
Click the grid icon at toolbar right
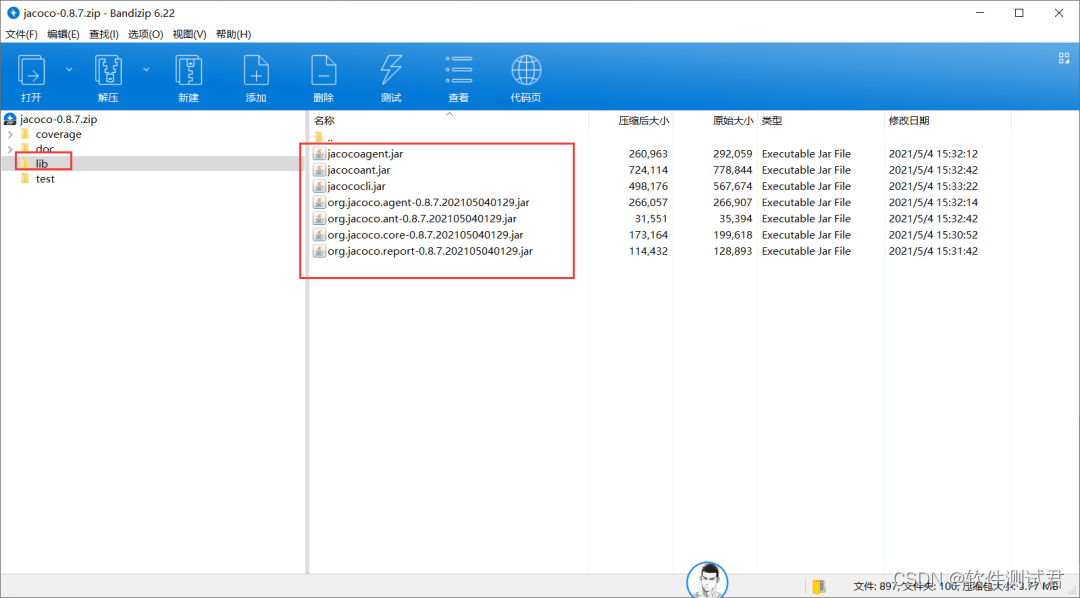tap(1063, 59)
